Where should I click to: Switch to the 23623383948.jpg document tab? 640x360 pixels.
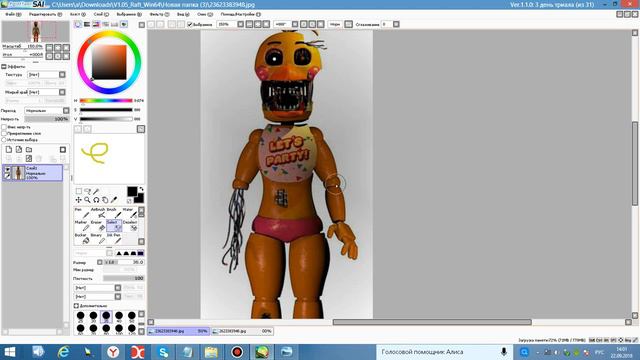178,331
